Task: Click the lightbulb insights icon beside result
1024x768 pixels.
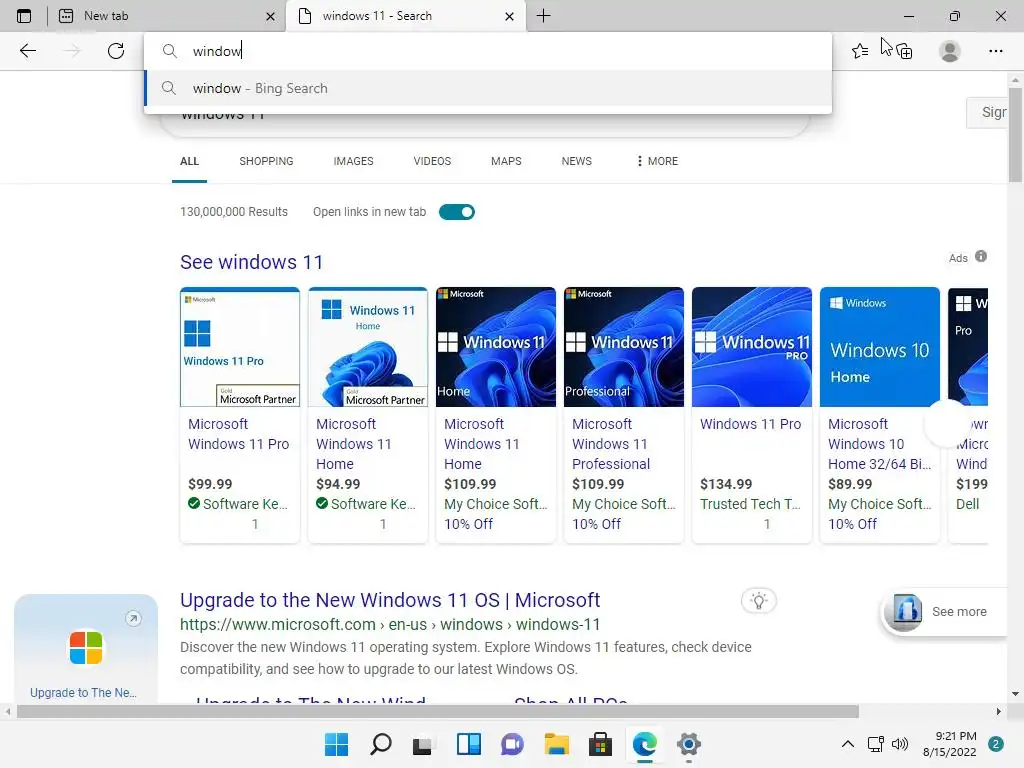Action: (759, 601)
